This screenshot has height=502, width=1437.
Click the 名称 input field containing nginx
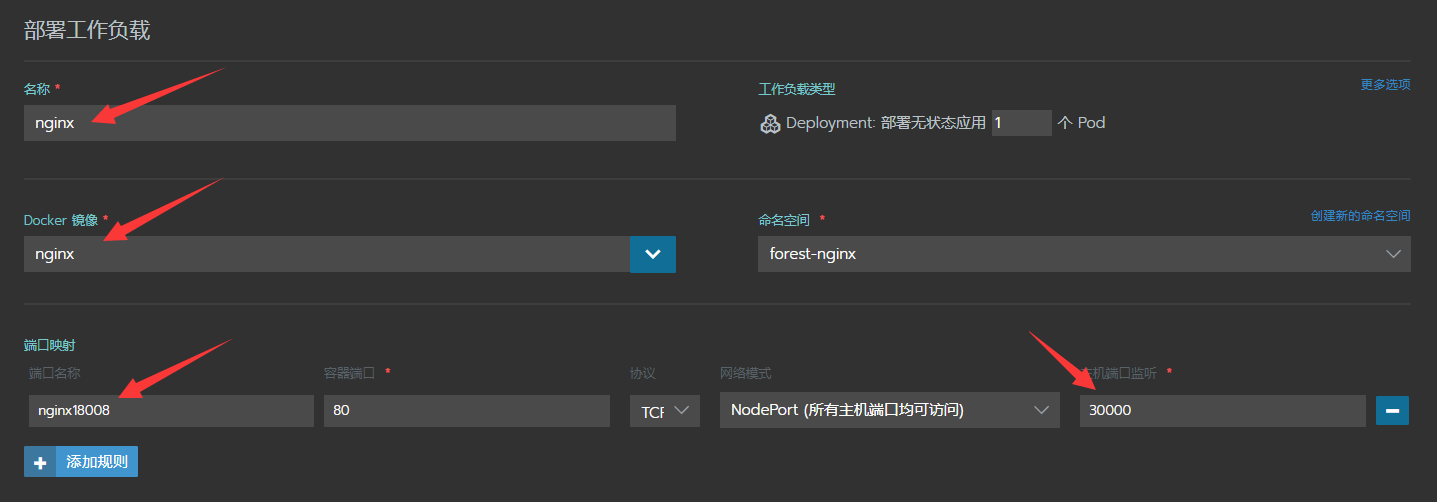350,123
